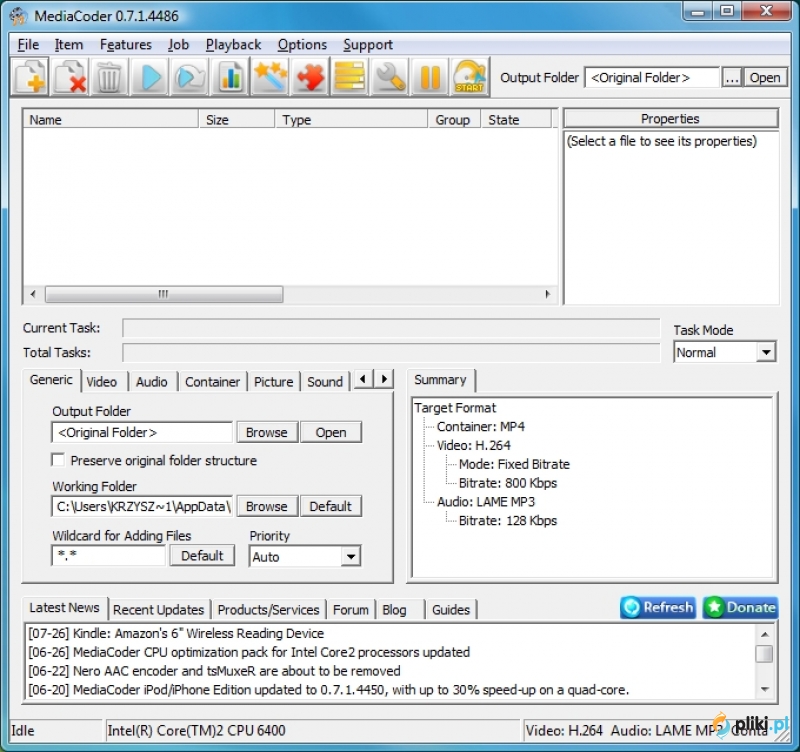
Task: Click the orange Pause toolbar icon
Action: point(430,77)
